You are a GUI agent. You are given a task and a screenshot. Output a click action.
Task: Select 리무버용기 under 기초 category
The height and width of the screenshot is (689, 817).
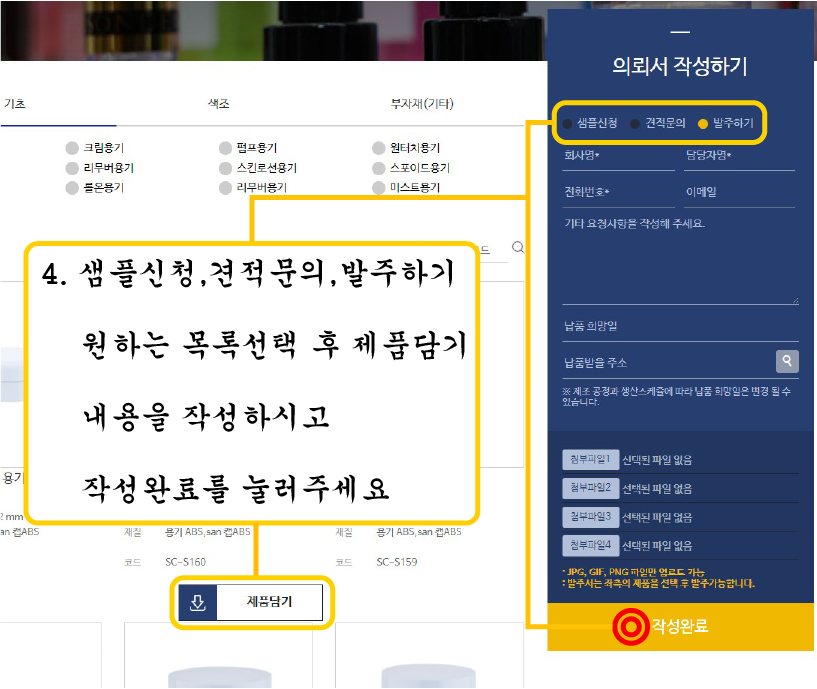coord(100,168)
